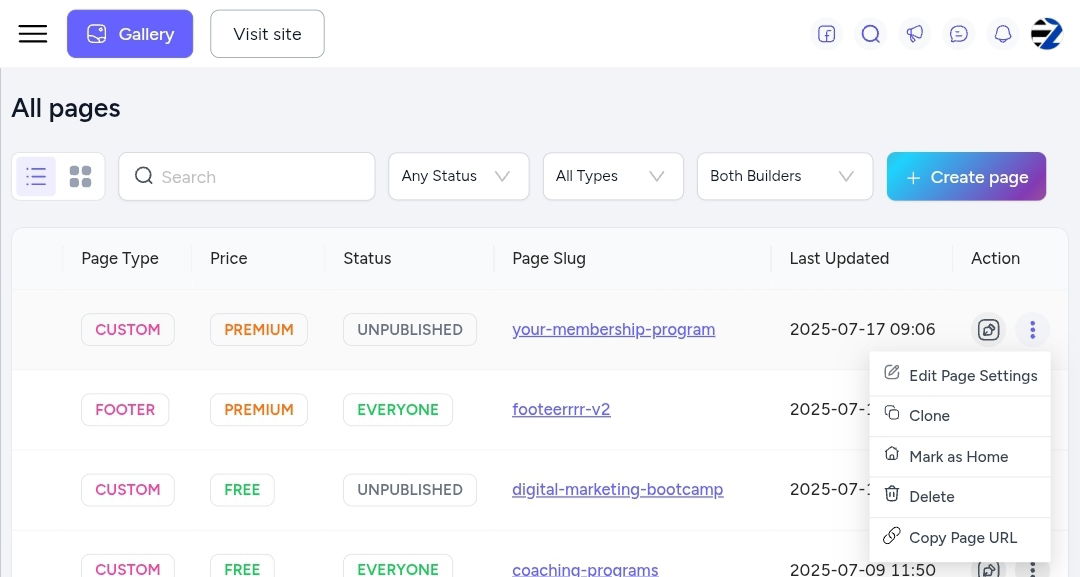Click the FREE tag in digital-marketing-bootcamp row
This screenshot has width=1080, height=577.
(x=242, y=490)
